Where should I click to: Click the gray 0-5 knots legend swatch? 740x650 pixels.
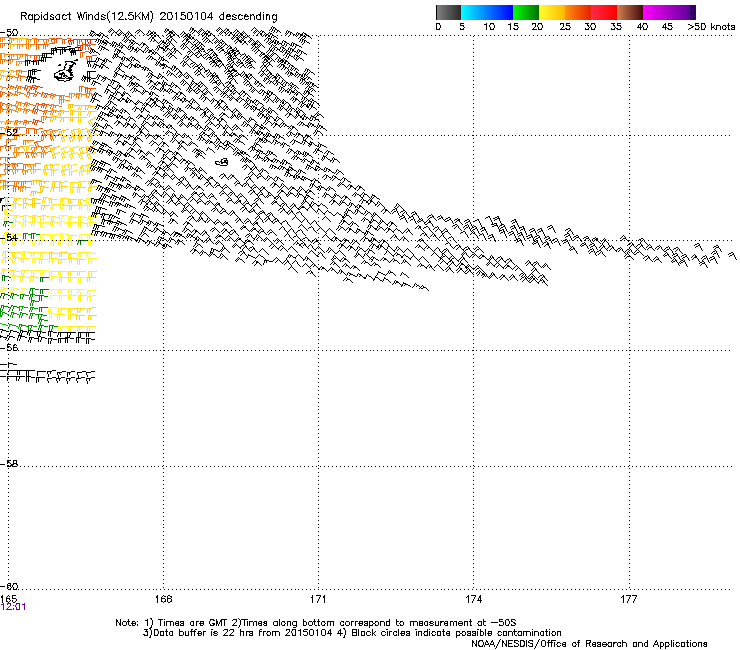coord(448,12)
